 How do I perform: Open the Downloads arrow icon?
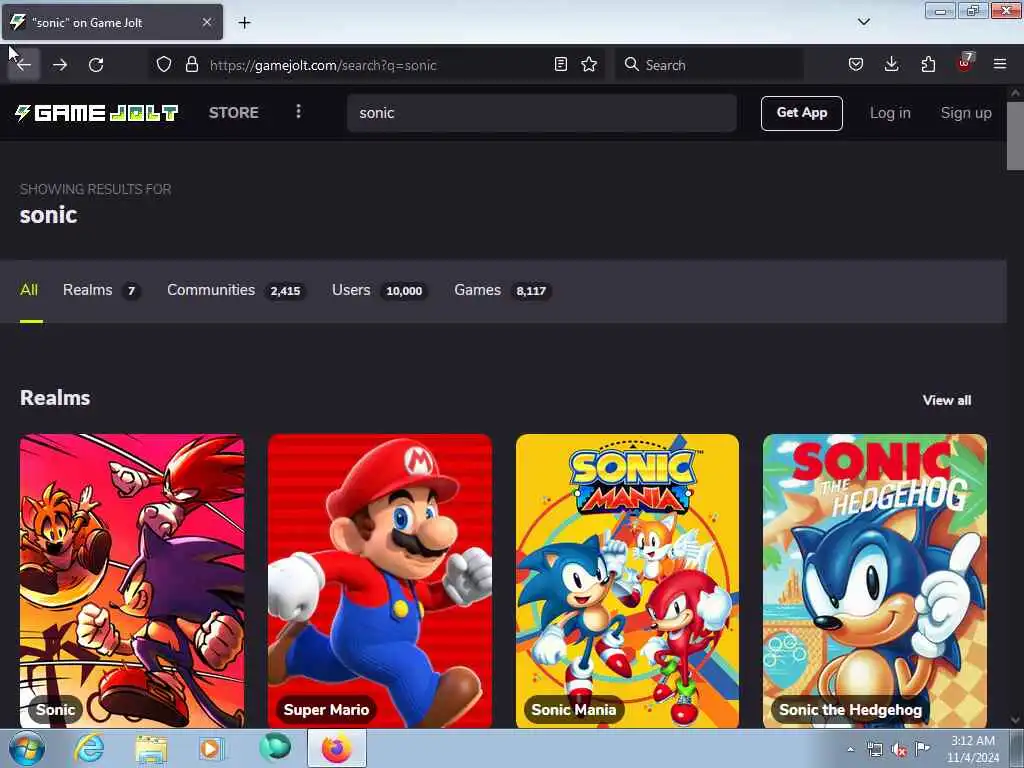click(891, 65)
